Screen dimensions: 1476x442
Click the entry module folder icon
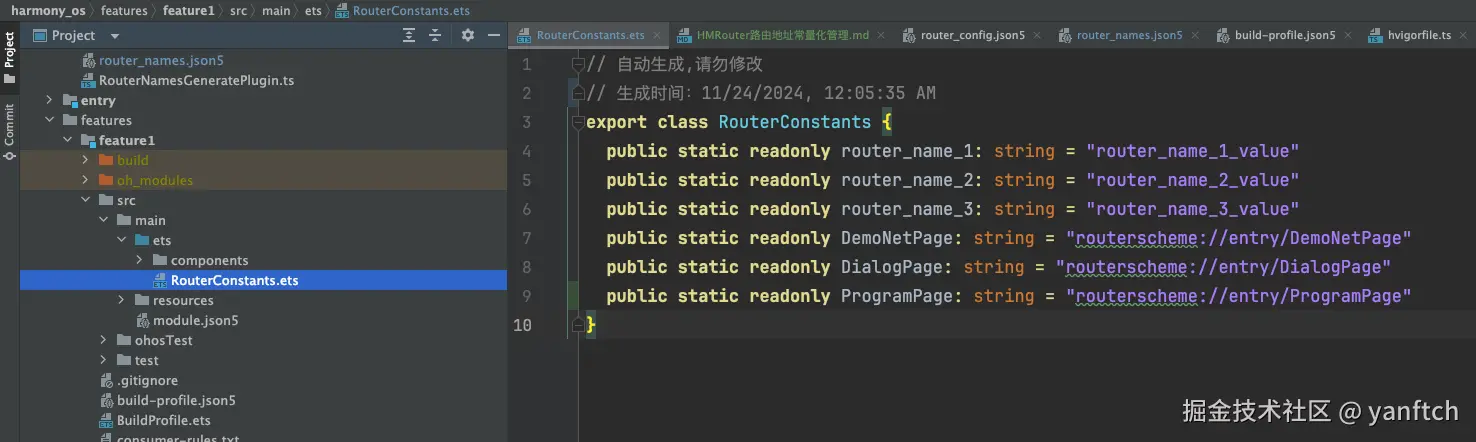[x=70, y=100]
